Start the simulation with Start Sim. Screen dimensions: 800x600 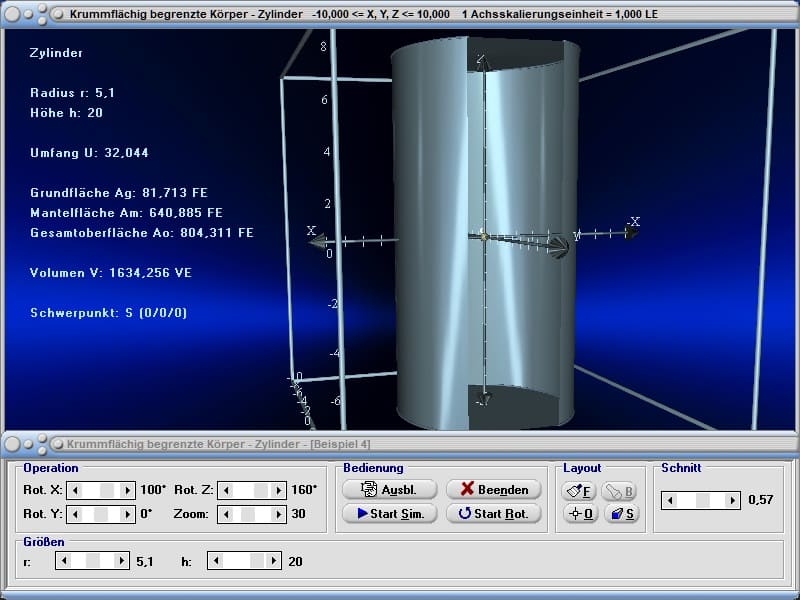(x=389, y=513)
